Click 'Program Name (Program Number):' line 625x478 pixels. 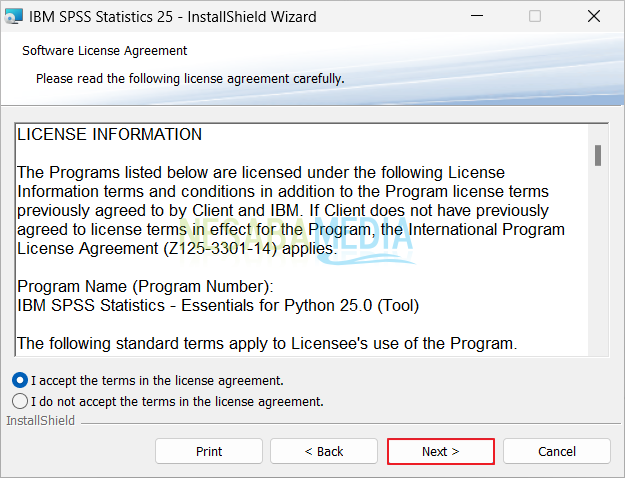(145, 286)
